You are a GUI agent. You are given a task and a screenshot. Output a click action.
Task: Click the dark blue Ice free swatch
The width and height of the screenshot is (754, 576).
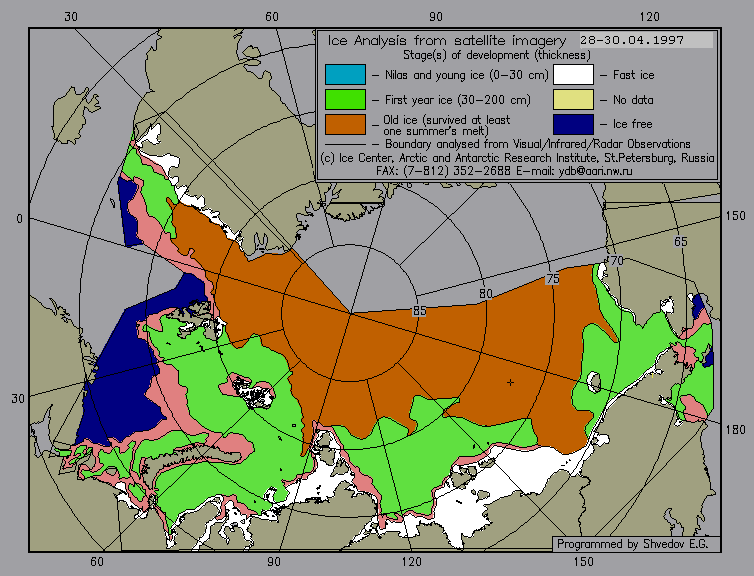573,124
